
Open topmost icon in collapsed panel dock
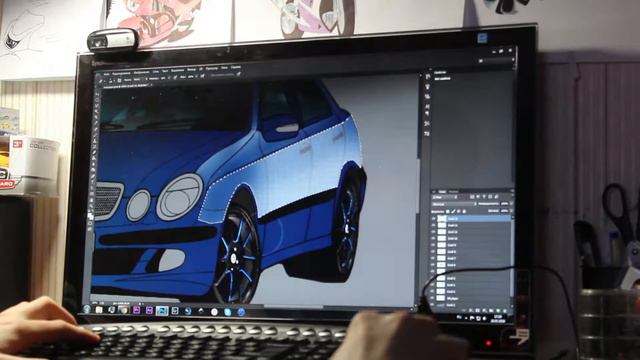click(x=428, y=77)
